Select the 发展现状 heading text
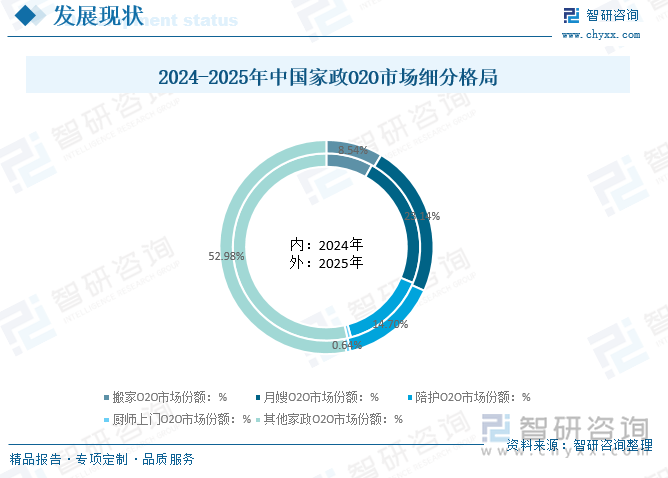 coord(98,16)
